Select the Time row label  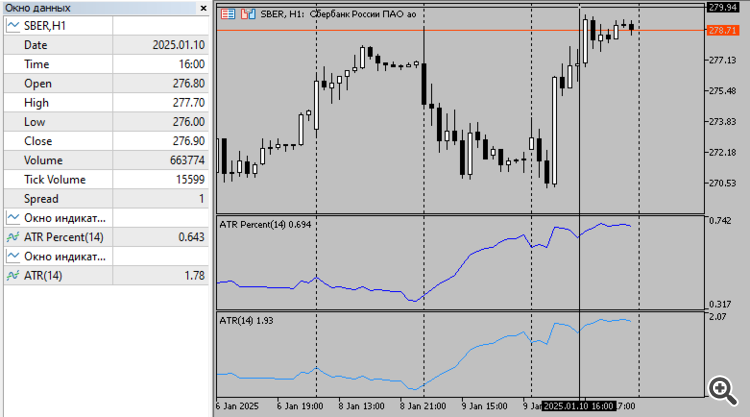click(37, 64)
